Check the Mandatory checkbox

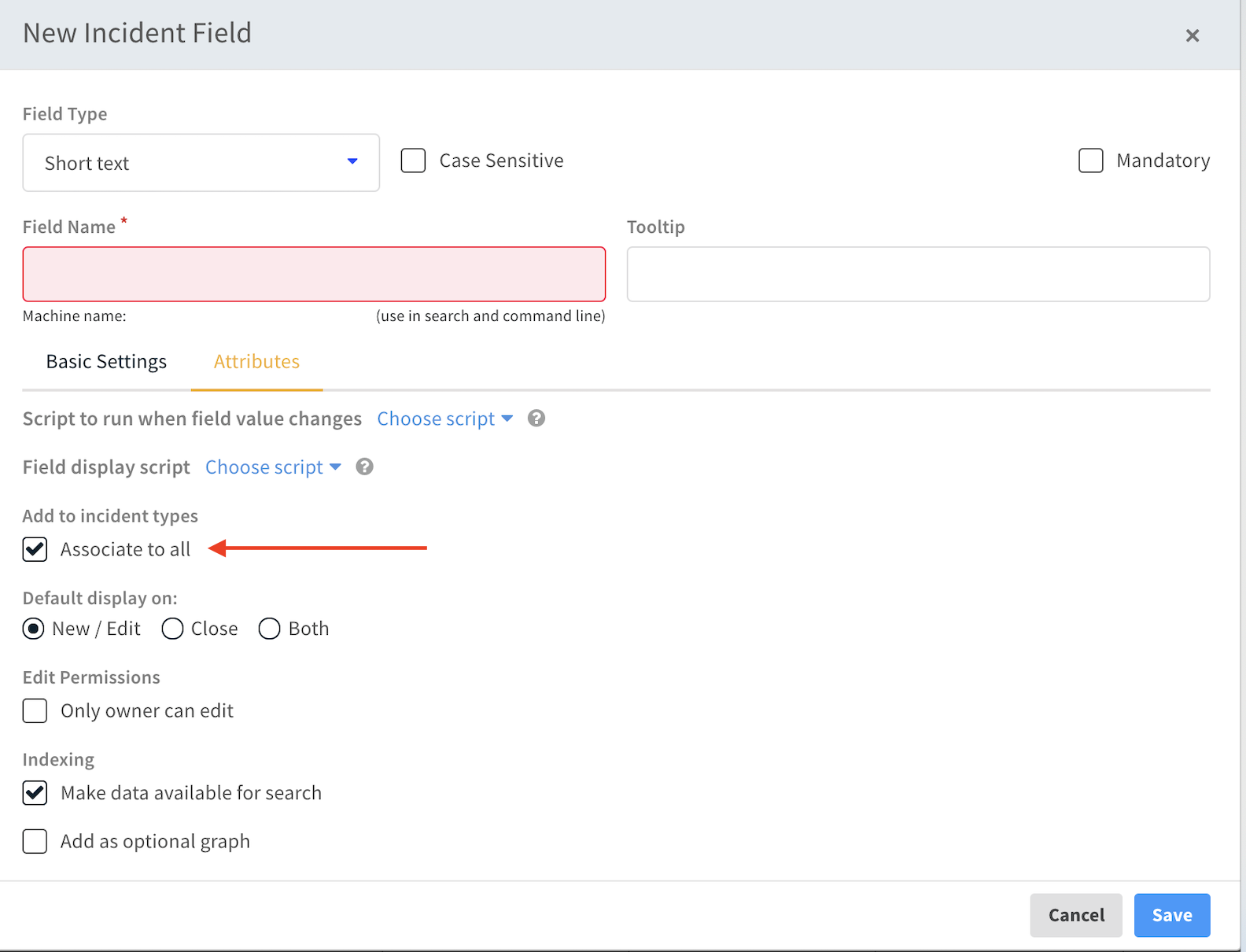pyautogui.click(x=1090, y=161)
